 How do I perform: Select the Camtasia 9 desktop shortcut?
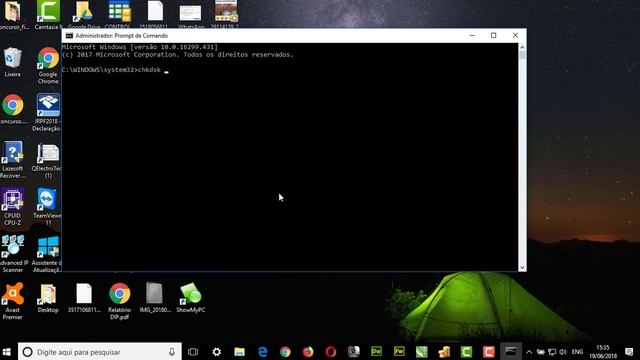point(48,15)
